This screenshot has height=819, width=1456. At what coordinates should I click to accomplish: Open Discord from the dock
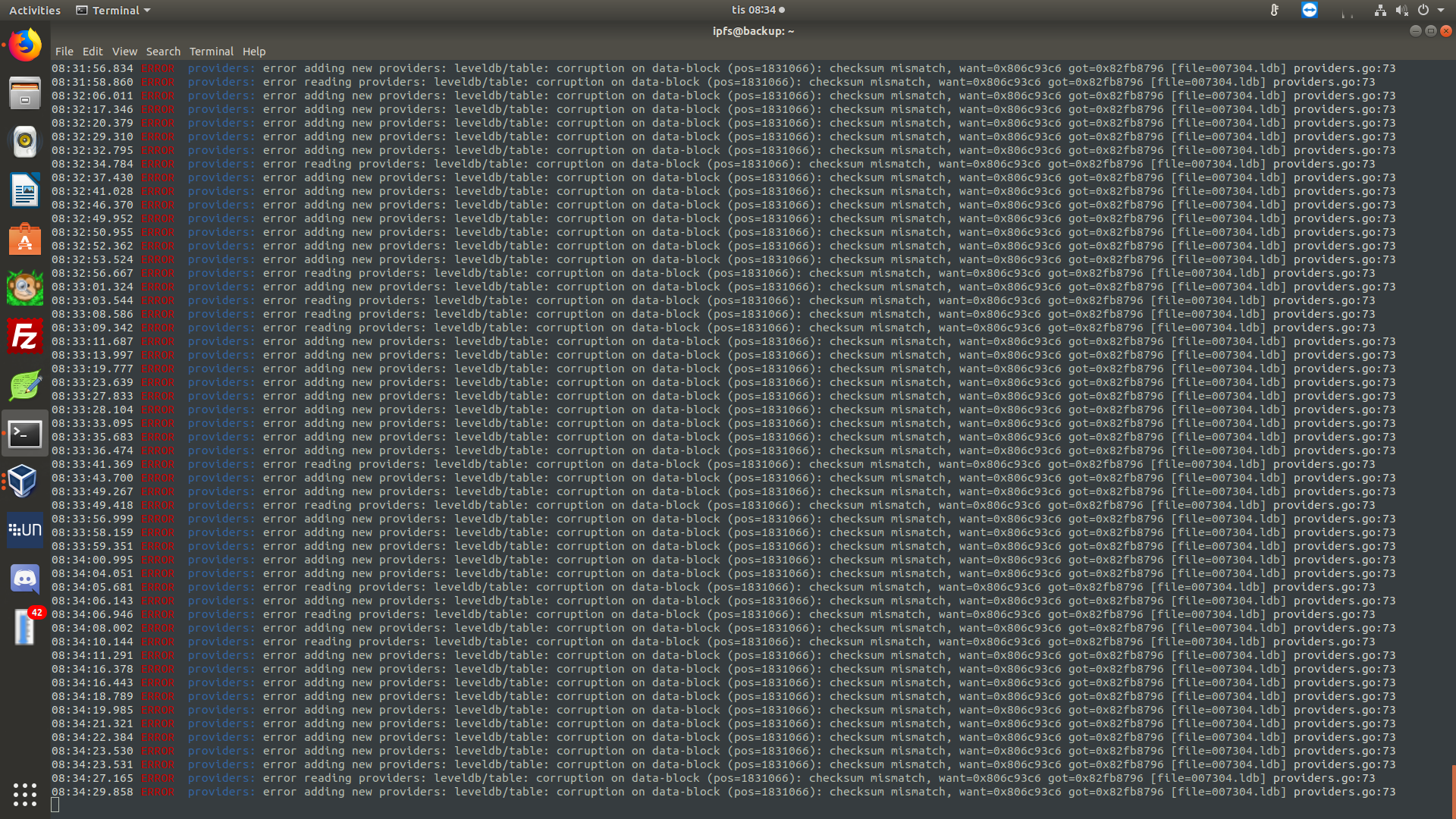25,579
